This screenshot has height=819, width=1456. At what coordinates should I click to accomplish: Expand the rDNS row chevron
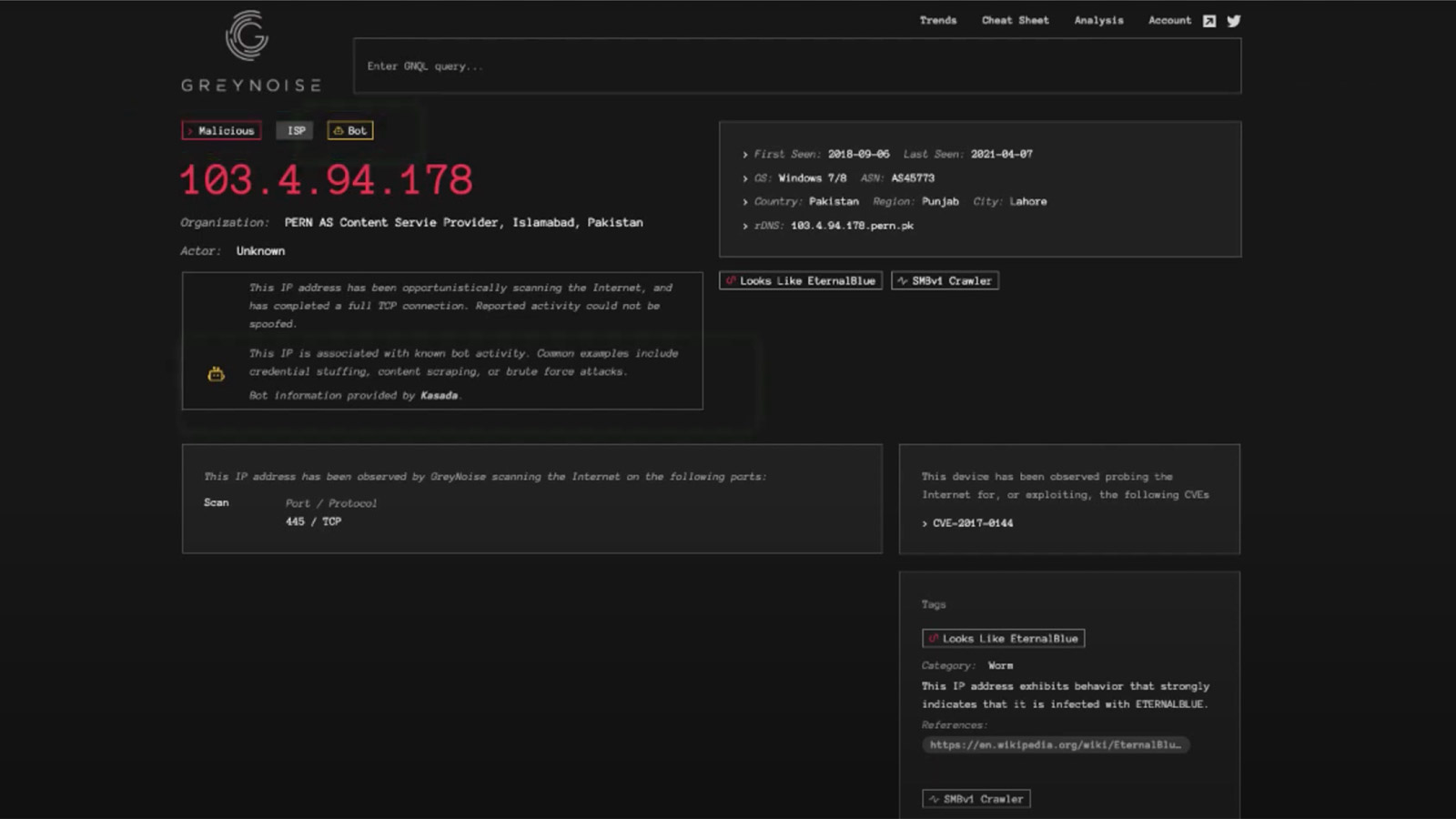(744, 226)
